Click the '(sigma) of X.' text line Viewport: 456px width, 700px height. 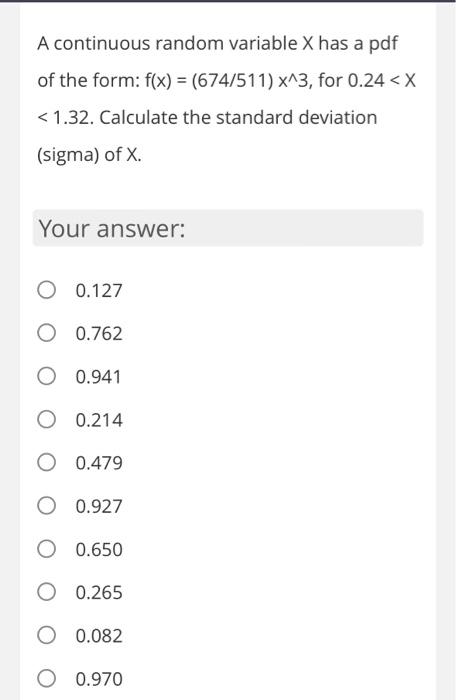[x=89, y=155]
